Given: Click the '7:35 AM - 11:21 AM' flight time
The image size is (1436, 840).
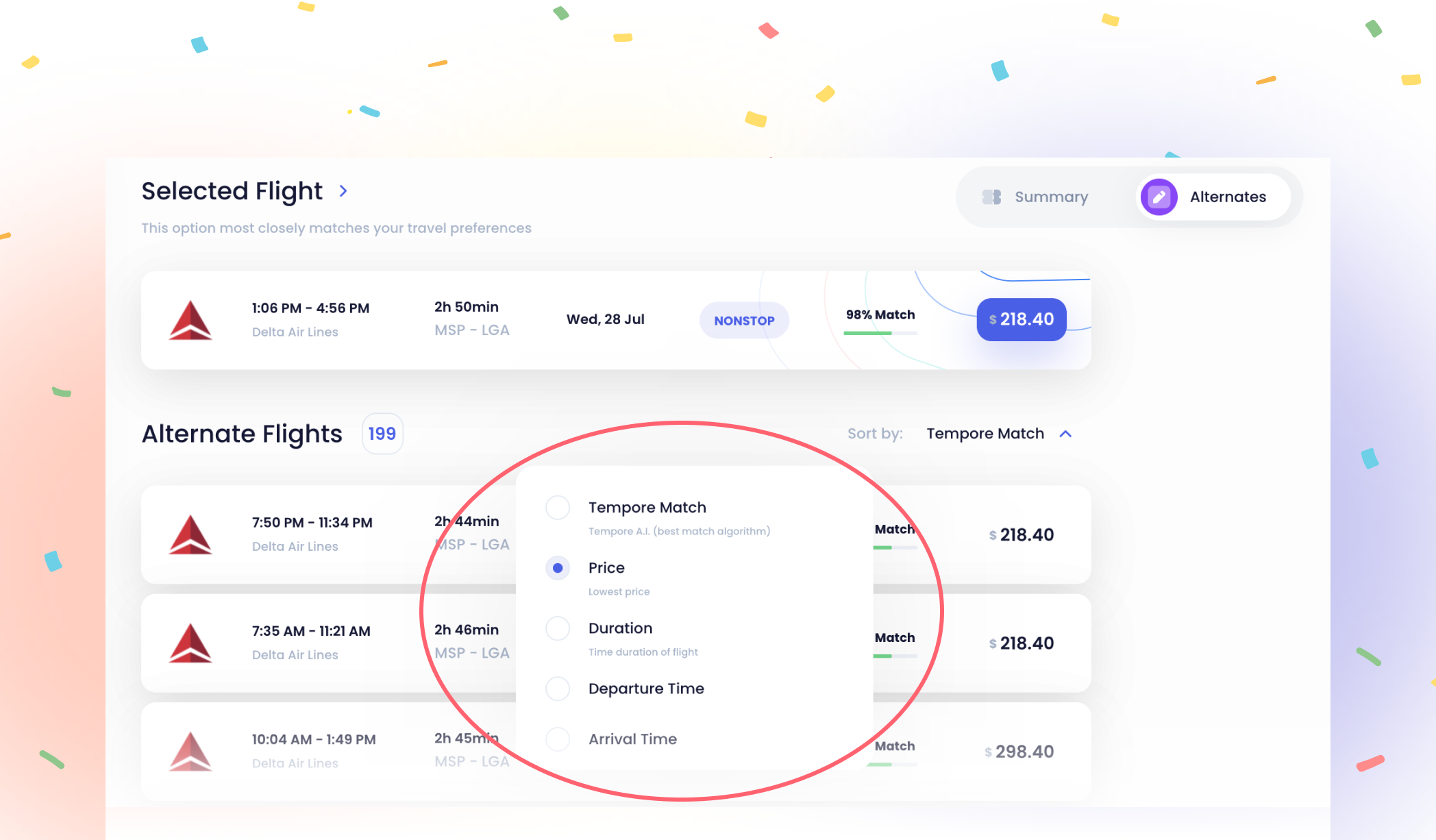Looking at the screenshot, I should coord(311,631).
